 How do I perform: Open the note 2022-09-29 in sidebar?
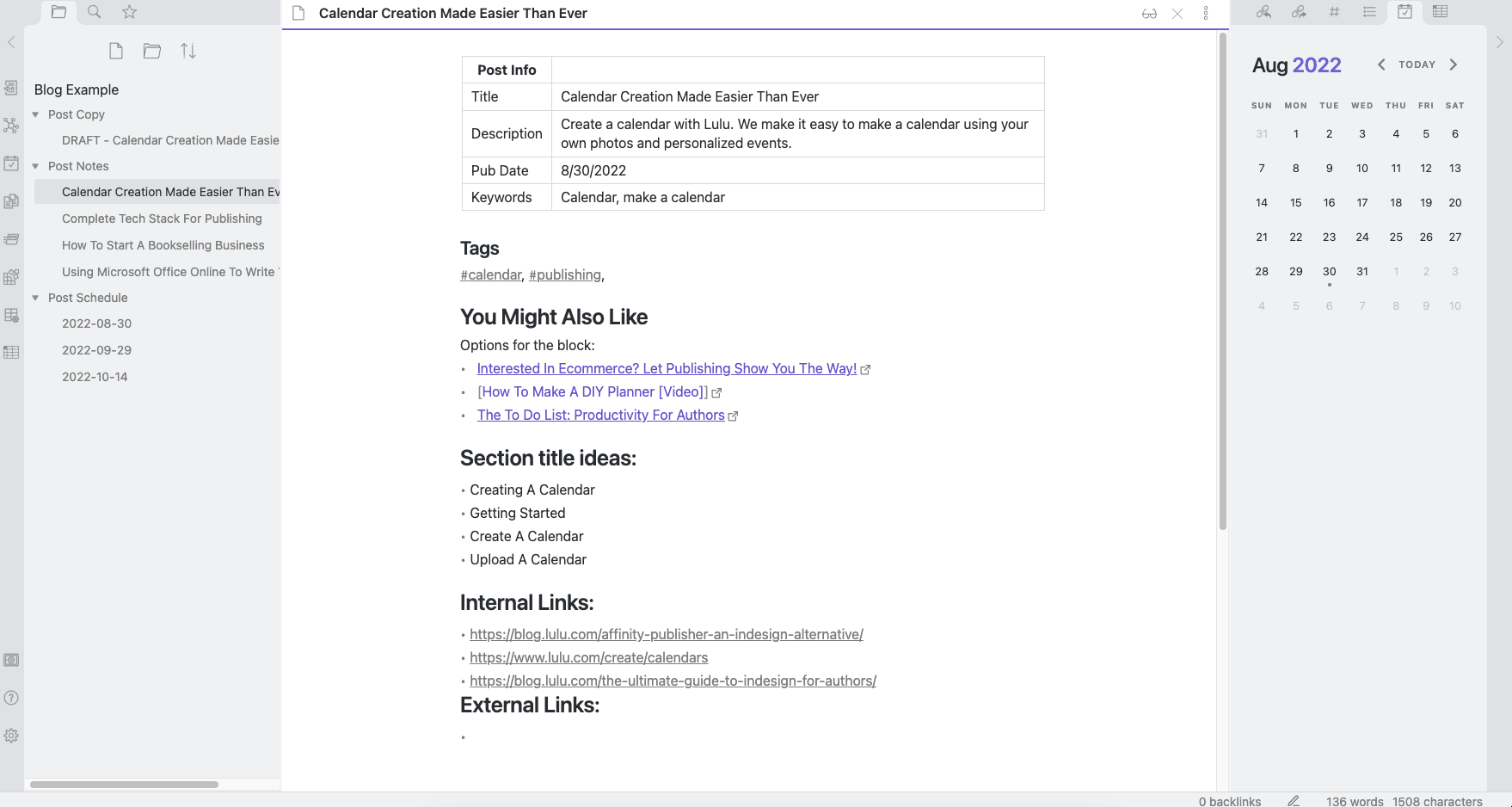[x=96, y=349]
